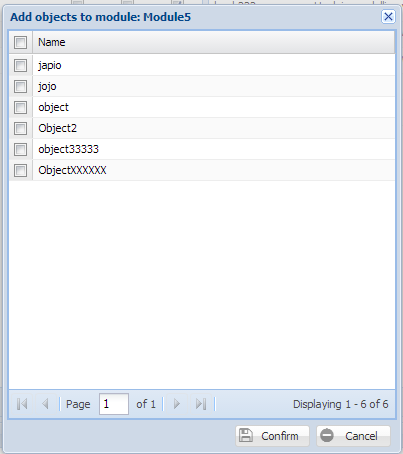The height and width of the screenshot is (454, 403).
Task: Go to the next page arrow
Action: pyautogui.click(x=177, y=404)
